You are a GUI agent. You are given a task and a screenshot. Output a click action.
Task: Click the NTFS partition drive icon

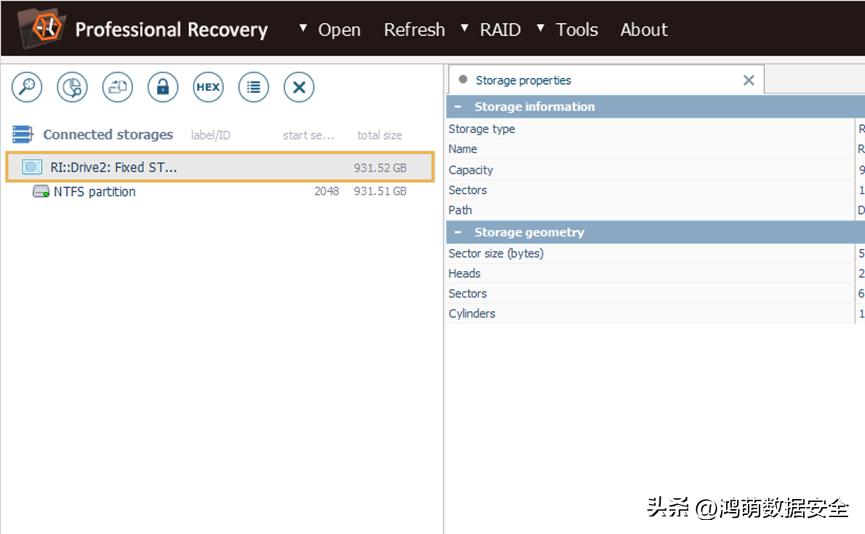pos(41,191)
